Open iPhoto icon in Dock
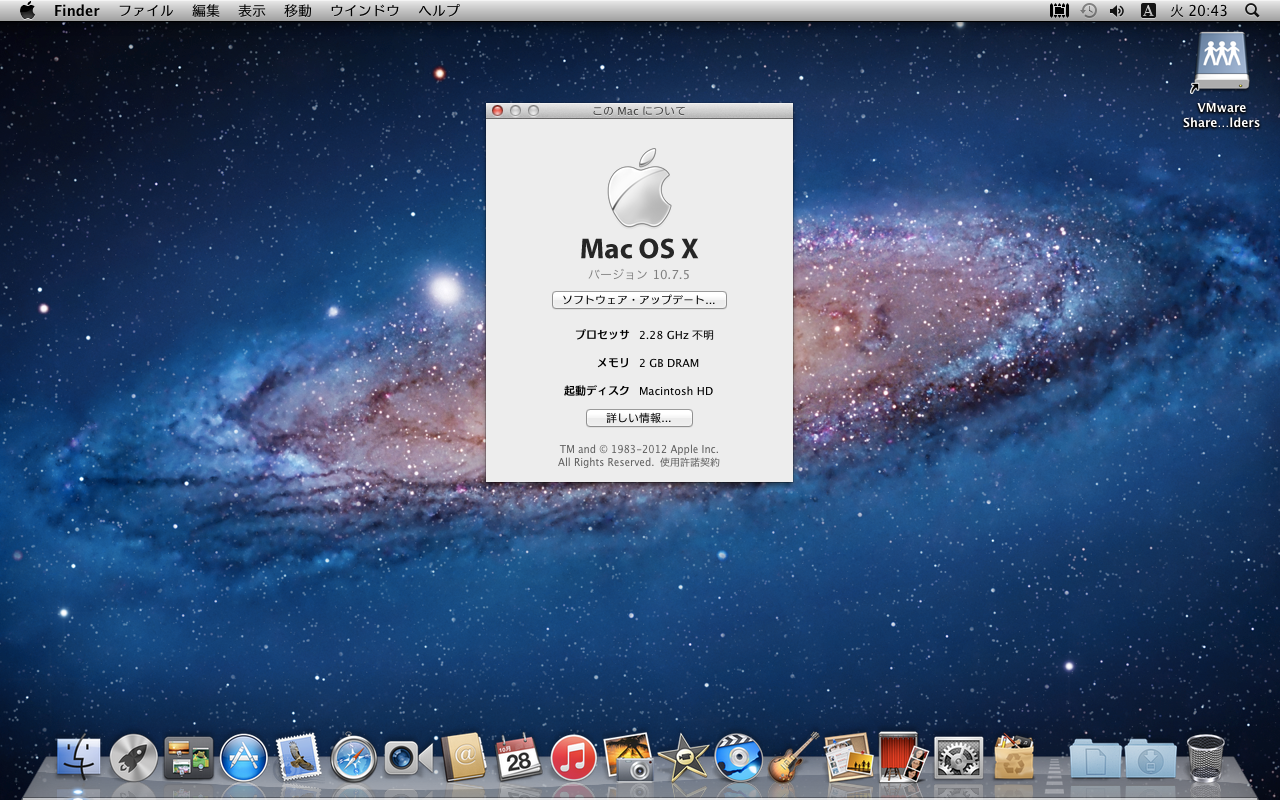Viewport: 1280px width, 800px height. click(x=629, y=758)
